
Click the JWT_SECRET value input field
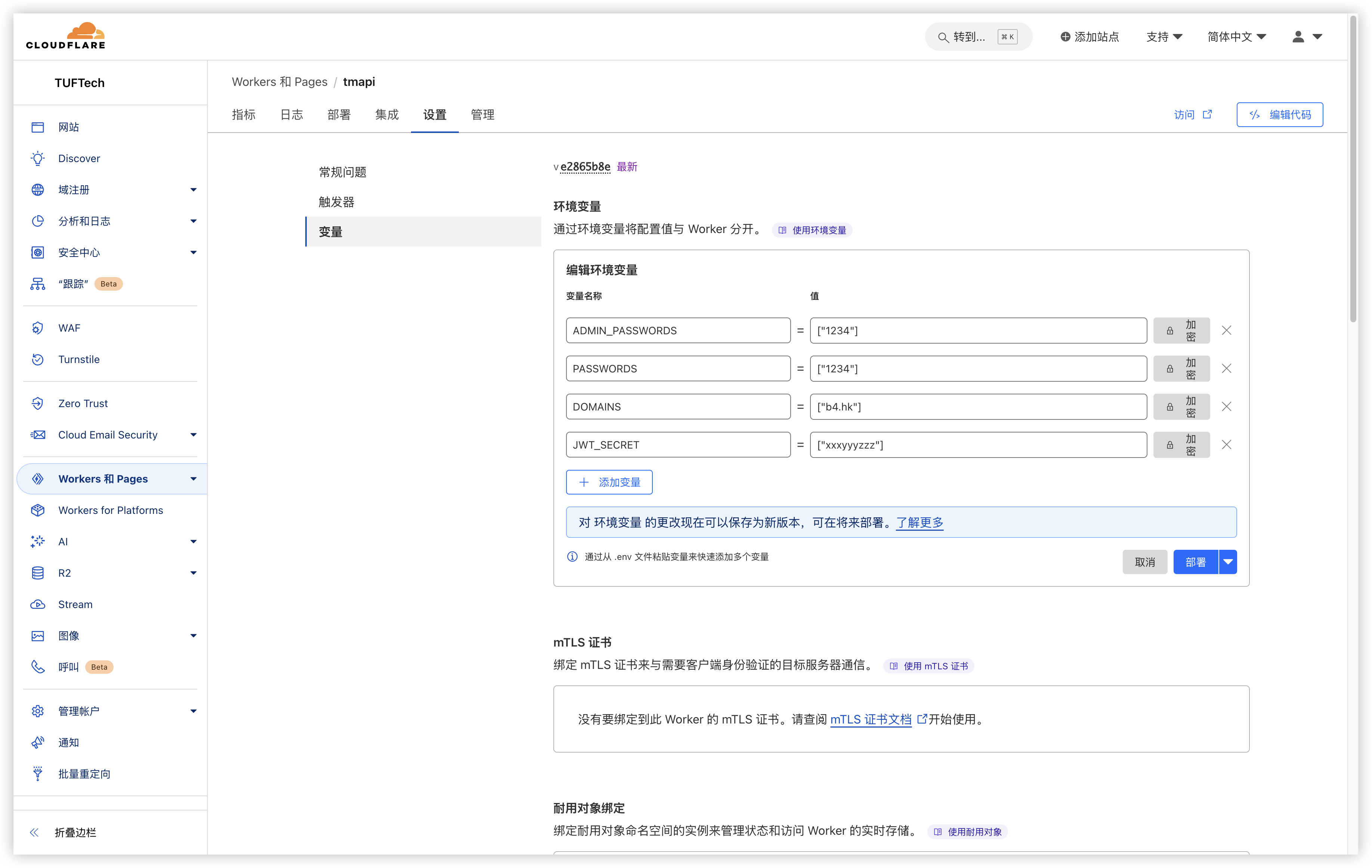(978, 445)
